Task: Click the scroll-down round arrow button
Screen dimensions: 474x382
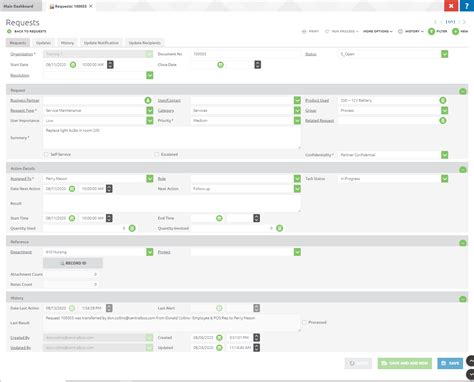Action: coord(471,374)
